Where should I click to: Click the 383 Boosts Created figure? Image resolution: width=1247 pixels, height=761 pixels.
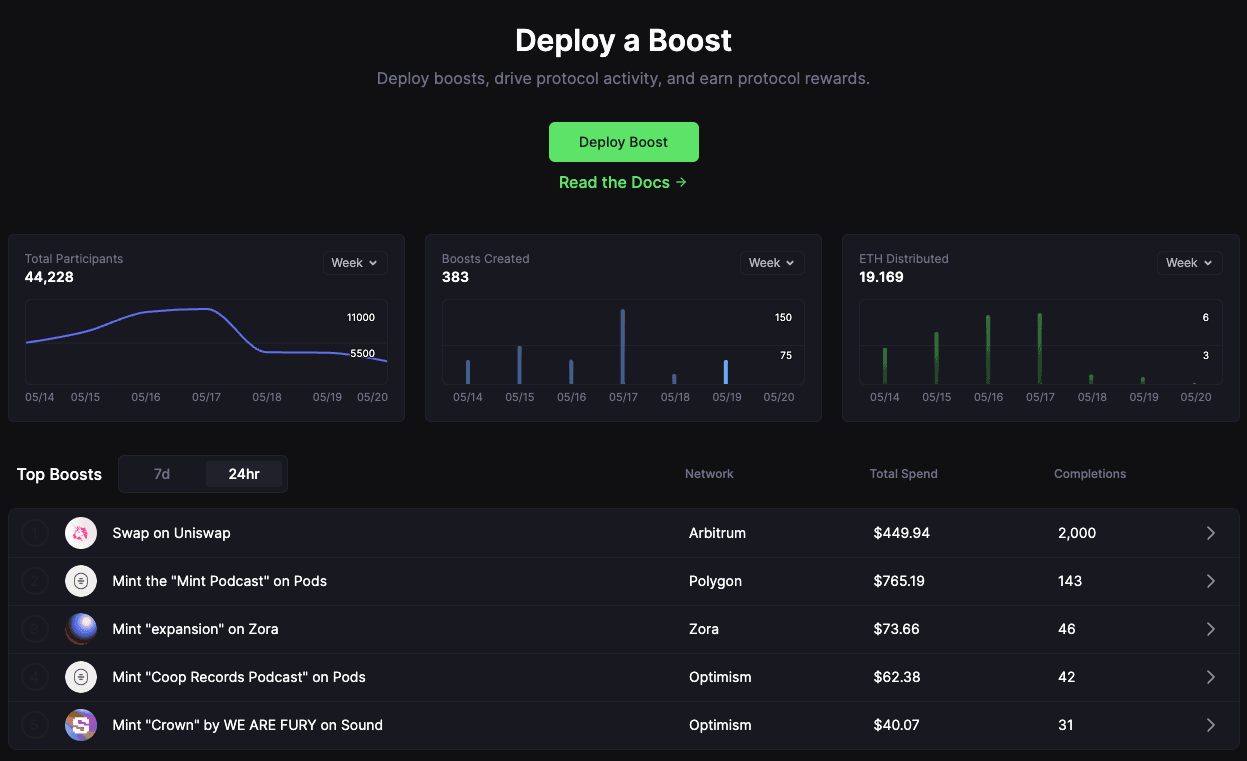click(x=455, y=277)
